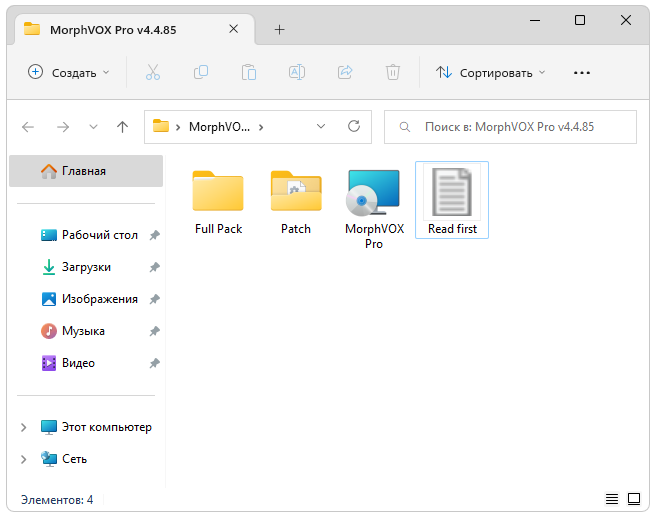Select Этот компьютер in sidebar
The image size is (656, 517).
point(96,427)
